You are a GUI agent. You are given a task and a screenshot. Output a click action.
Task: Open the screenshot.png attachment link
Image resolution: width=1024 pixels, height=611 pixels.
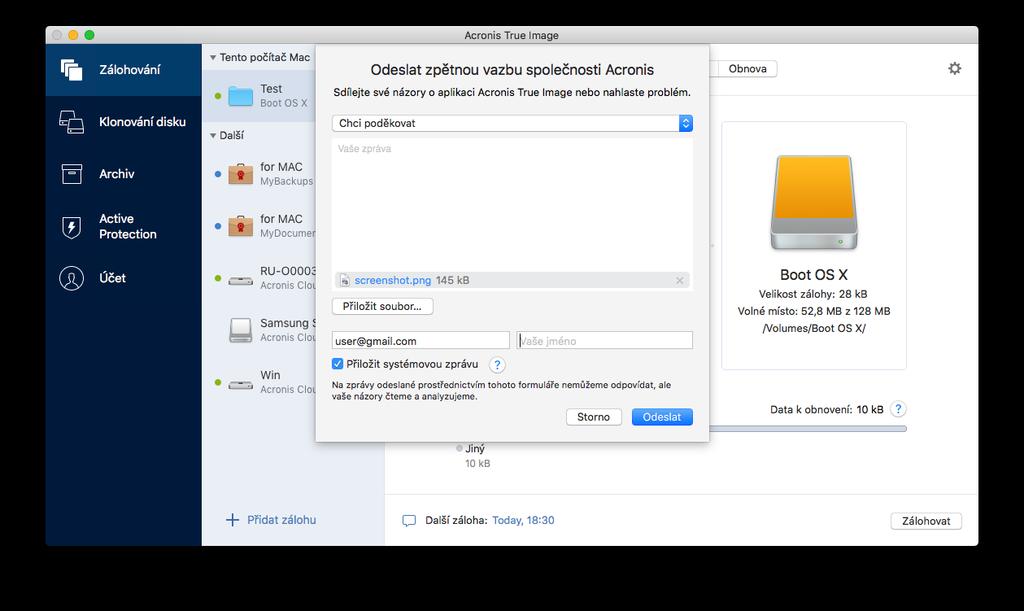coord(392,281)
